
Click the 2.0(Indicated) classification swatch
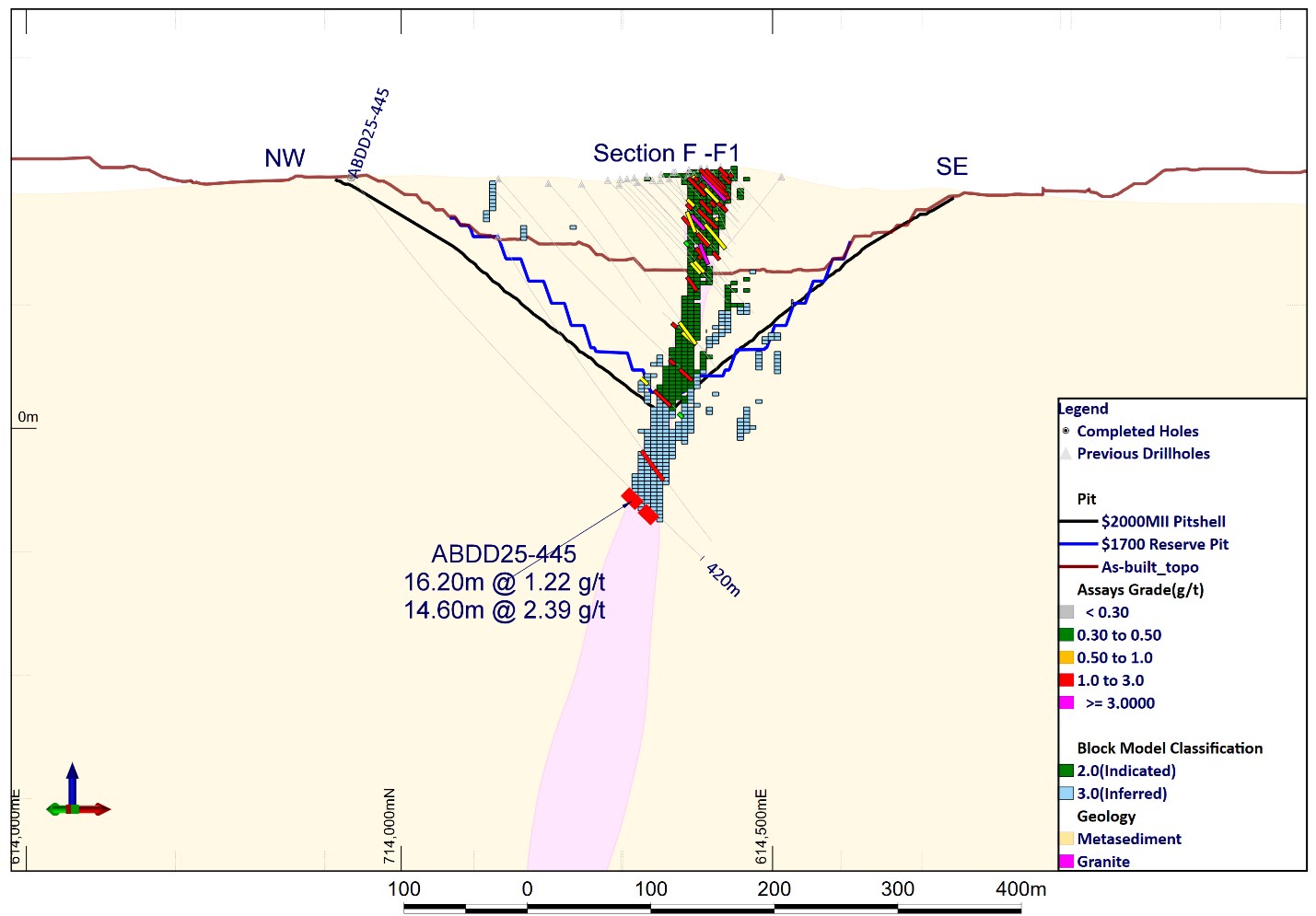(x=1066, y=771)
